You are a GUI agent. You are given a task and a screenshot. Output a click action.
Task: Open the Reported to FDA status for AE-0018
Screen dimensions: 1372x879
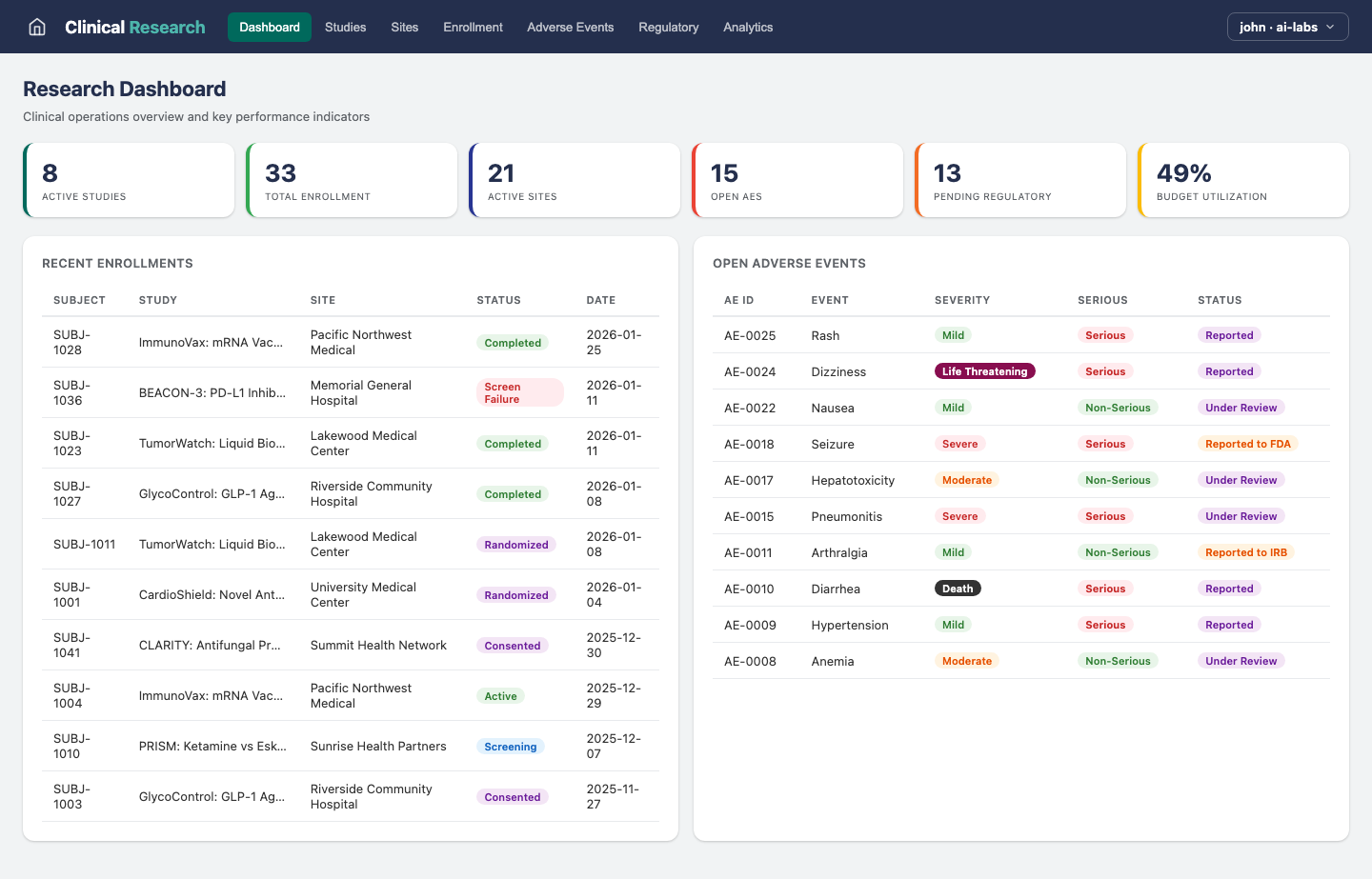pyautogui.click(x=1248, y=444)
